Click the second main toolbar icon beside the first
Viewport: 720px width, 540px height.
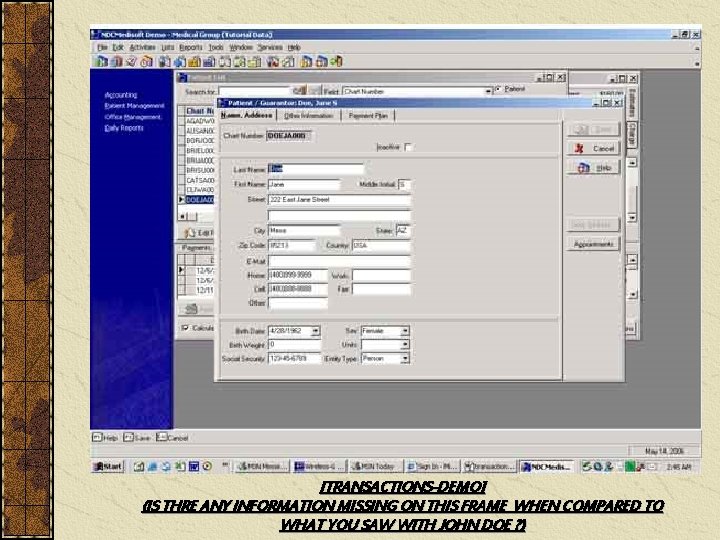(116, 62)
